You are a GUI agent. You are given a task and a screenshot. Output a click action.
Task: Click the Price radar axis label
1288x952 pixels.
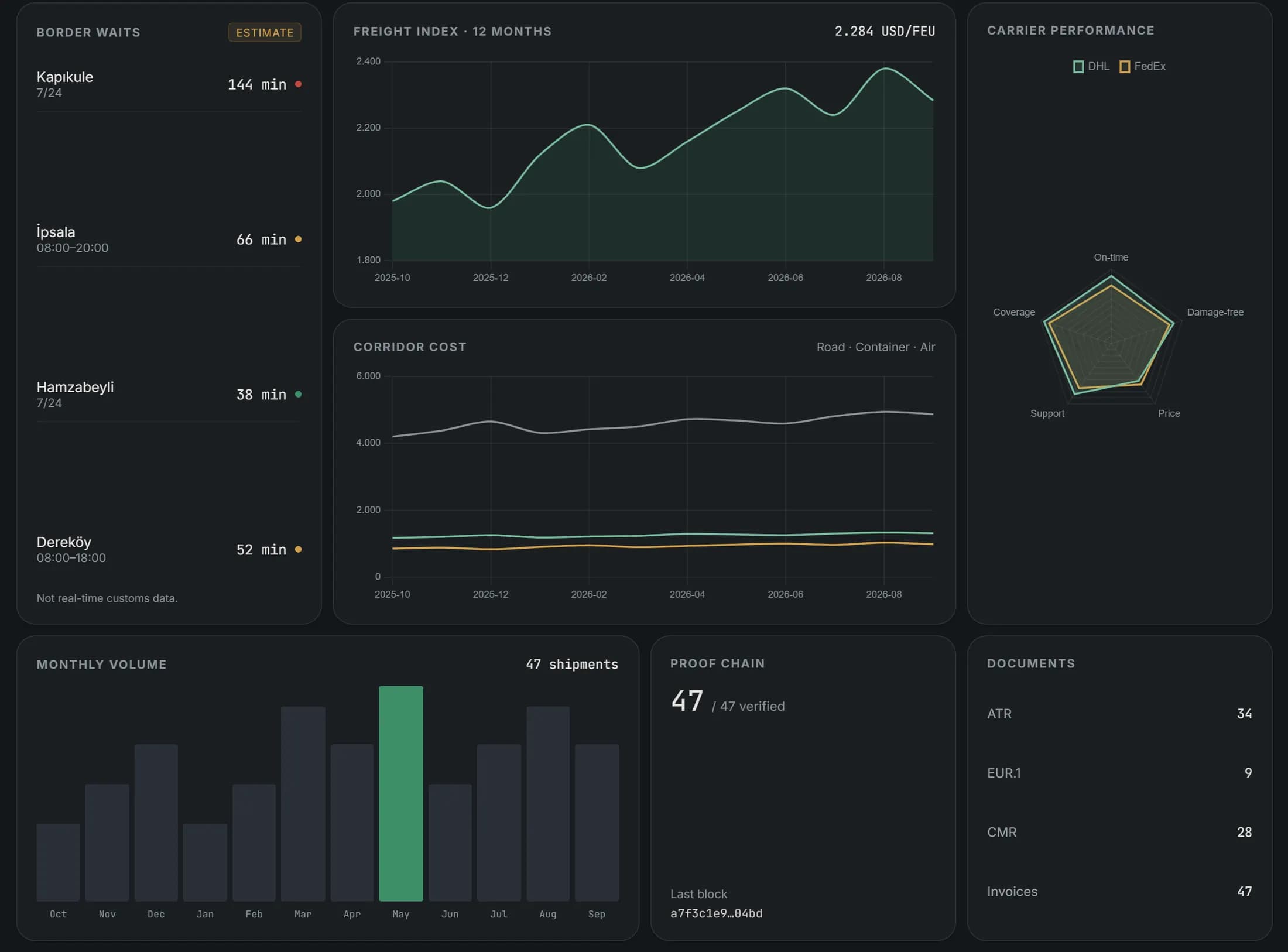click(x=1169, y=414)
